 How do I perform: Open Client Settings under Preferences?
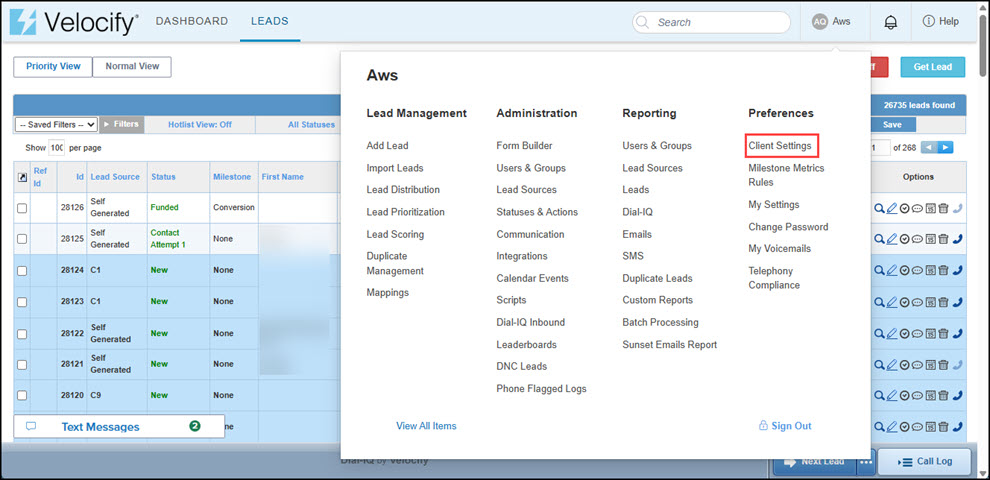pyautogui.click(x=780, y=146)
